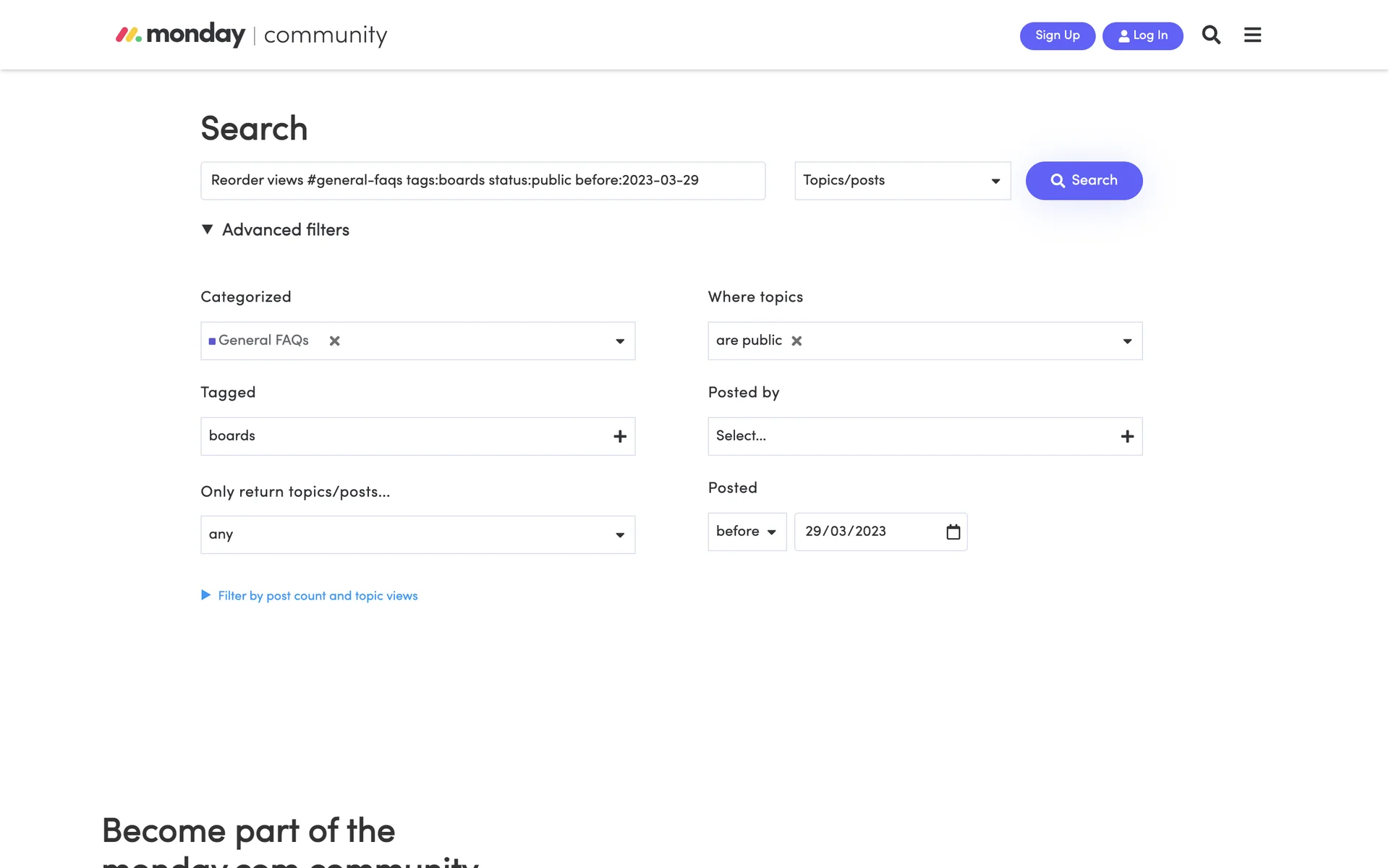Open the 'any' only return topics dropdown

point(417,535)
